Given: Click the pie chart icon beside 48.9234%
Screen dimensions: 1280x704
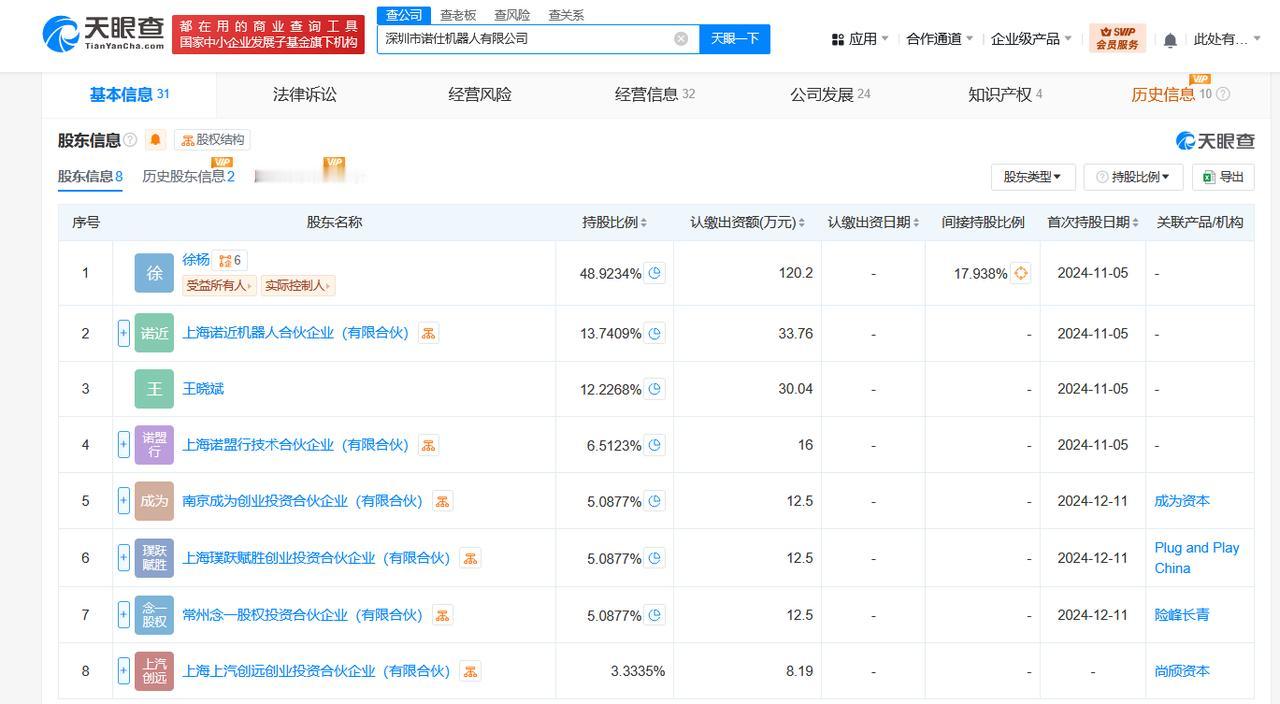Looking at the screenshot, I should tap(655, 273).
